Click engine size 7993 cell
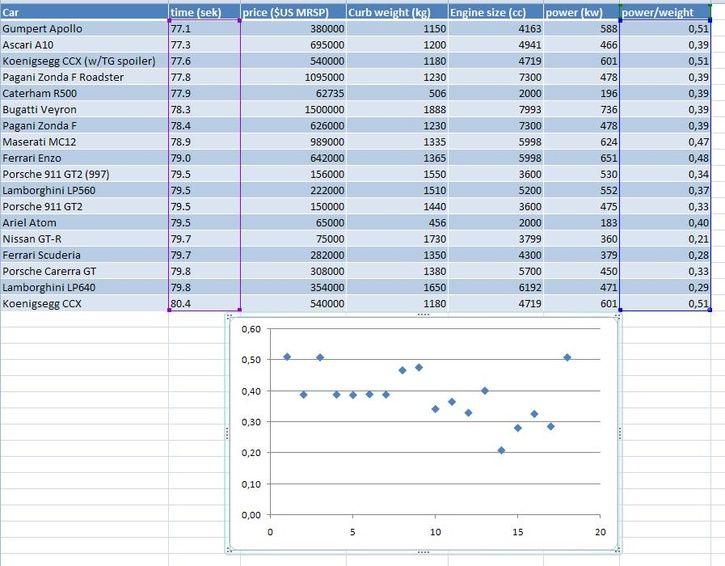Image resolution: width=725 pixels, height=566 pixels. [496, 110]
